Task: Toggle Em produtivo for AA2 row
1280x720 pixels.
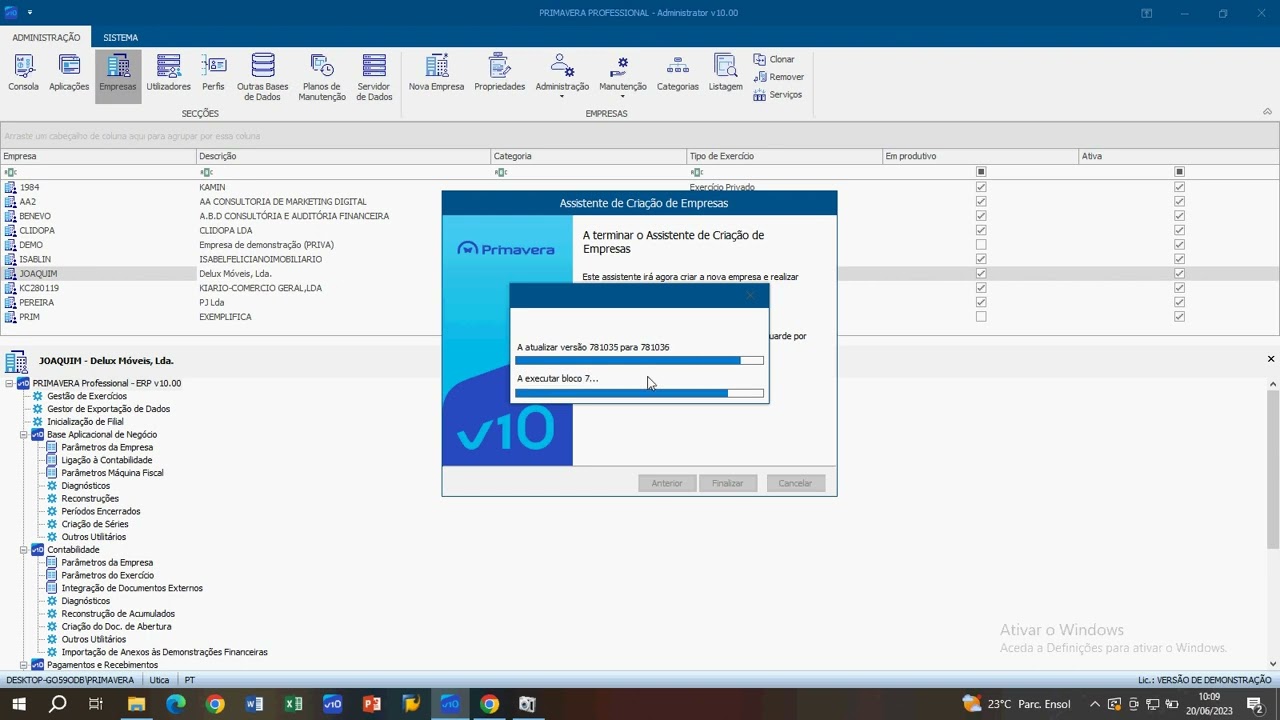Action: (x=981, y=202)
